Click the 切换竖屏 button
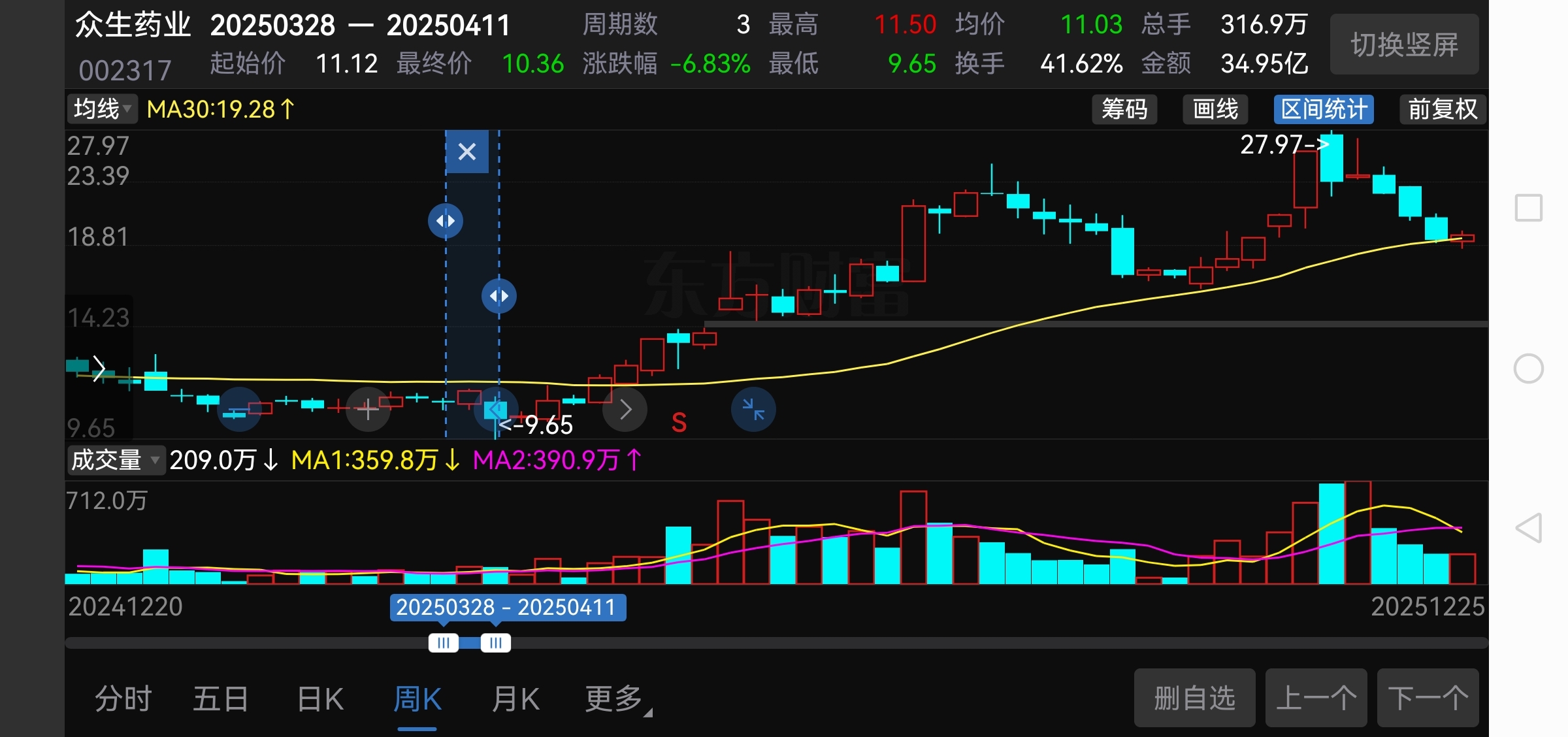 pos(1404,44)
